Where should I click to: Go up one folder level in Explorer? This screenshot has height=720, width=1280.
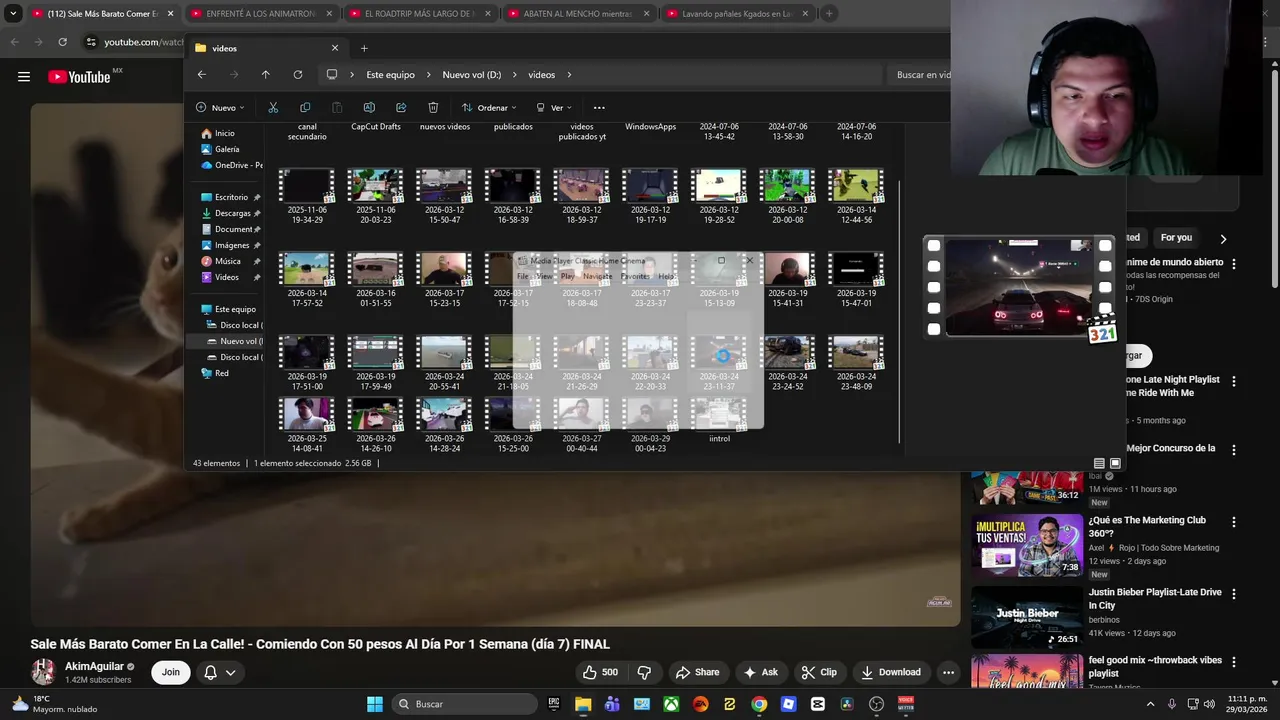pyautogui.click(x=265, y=75)
